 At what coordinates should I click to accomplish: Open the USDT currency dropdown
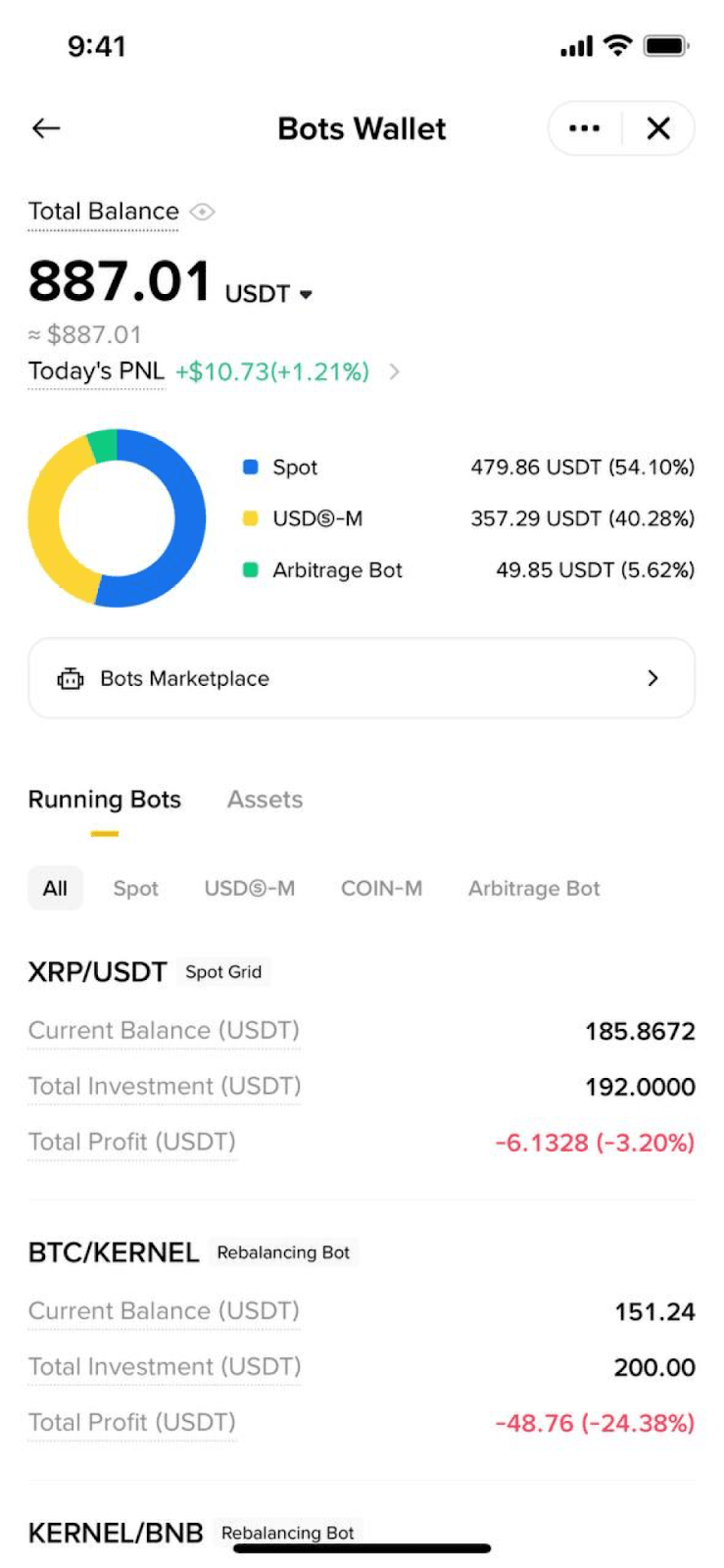(x=306, y=294)
